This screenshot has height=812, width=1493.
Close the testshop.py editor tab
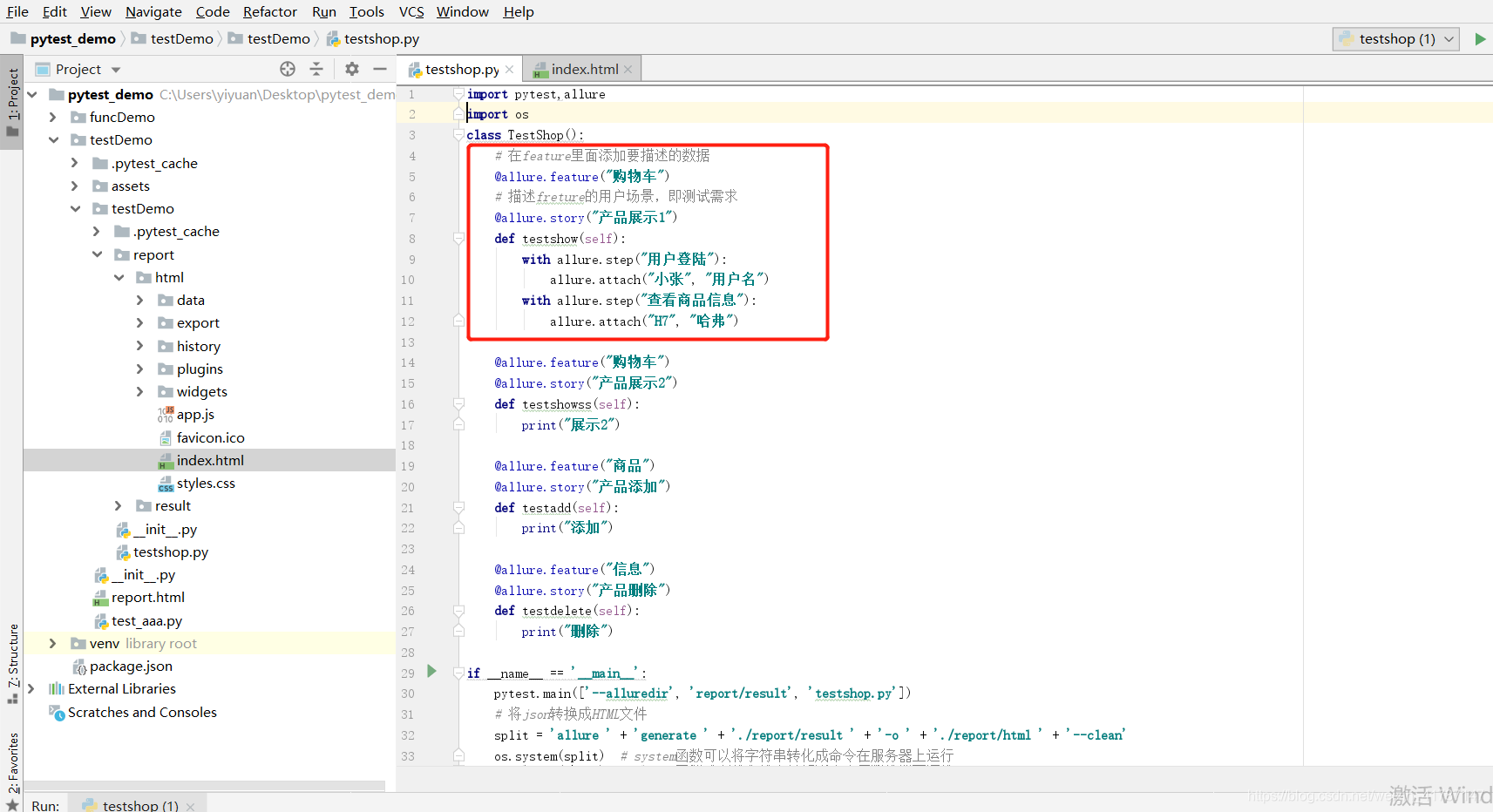click(510, 70)
